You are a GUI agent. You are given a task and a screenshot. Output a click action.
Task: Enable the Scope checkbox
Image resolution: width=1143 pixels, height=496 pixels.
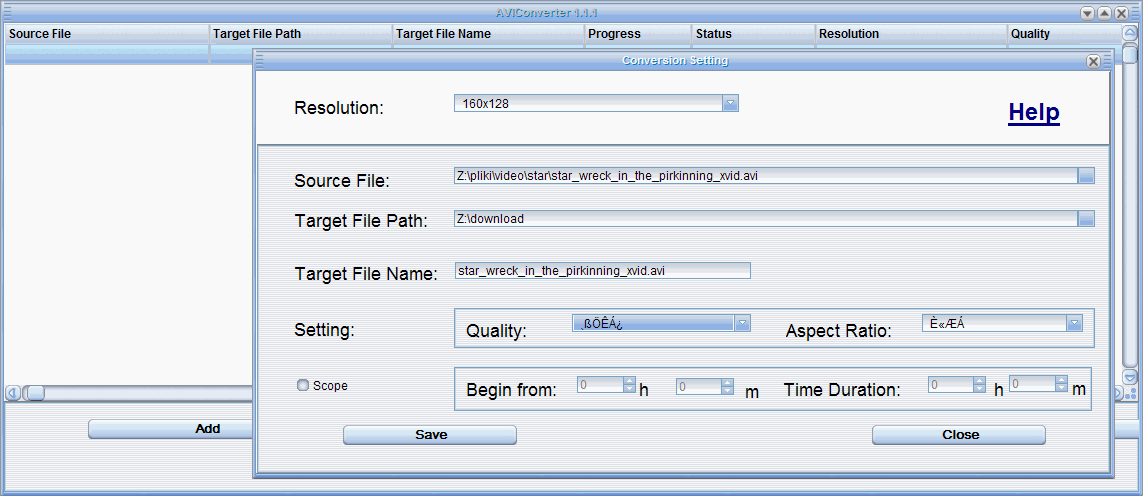coord(303,385)
